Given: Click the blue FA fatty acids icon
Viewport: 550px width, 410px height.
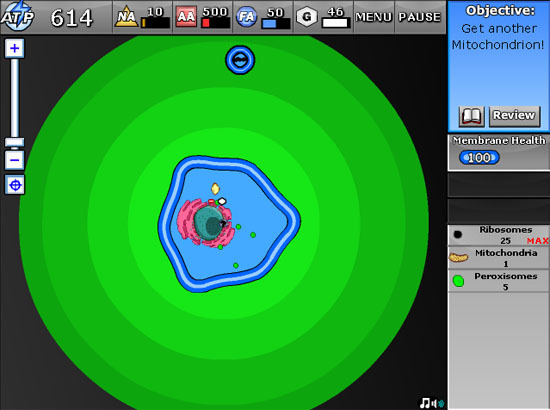Looking at the screenshot, I should pyautogui.click(x=247, y=16).
